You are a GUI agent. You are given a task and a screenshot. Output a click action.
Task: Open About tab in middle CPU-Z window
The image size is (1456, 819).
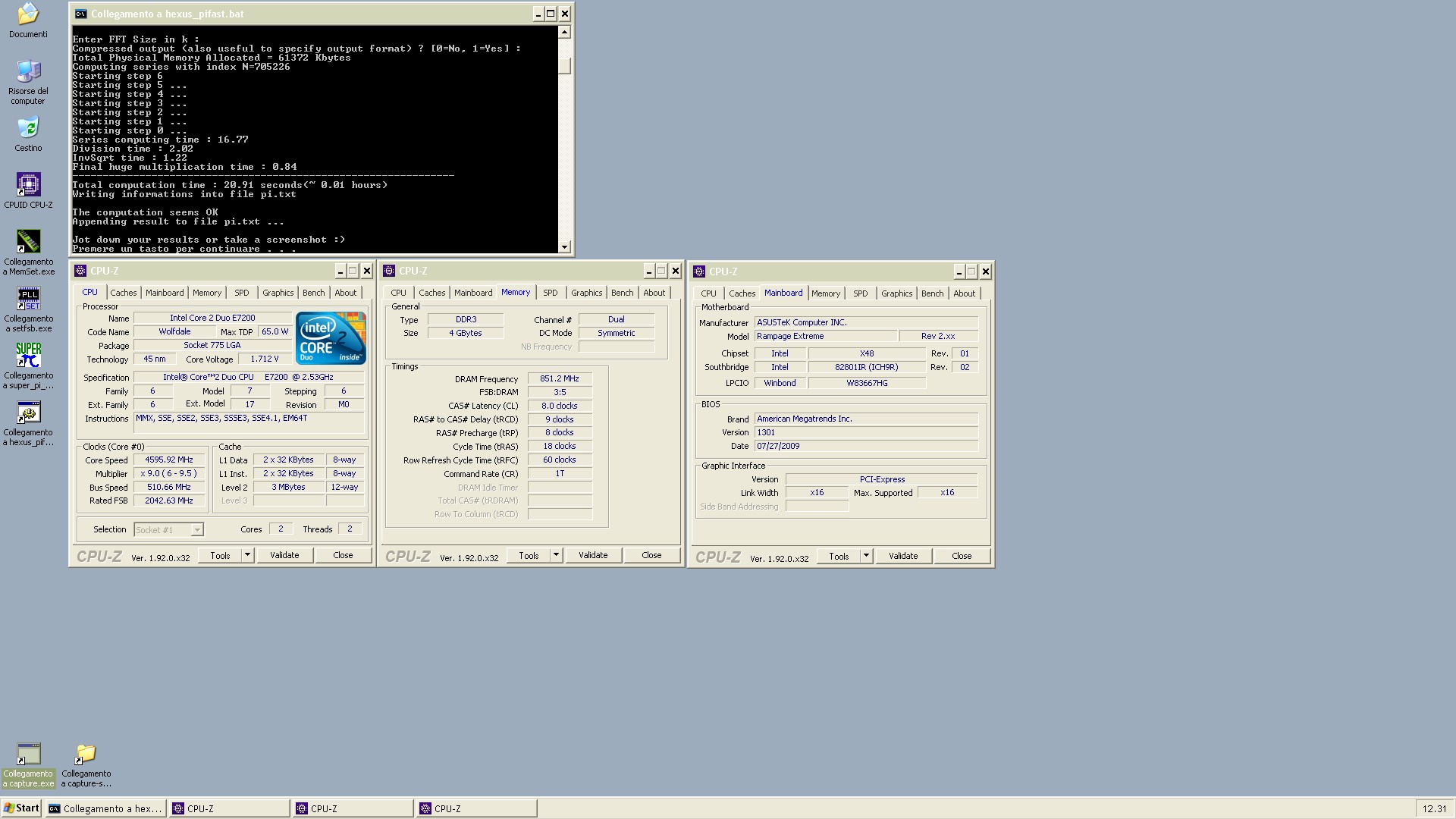(x=654, y=293)
